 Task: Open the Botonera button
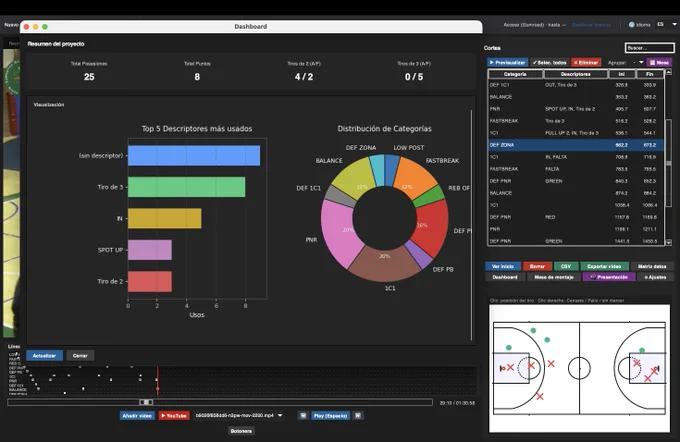241,431
